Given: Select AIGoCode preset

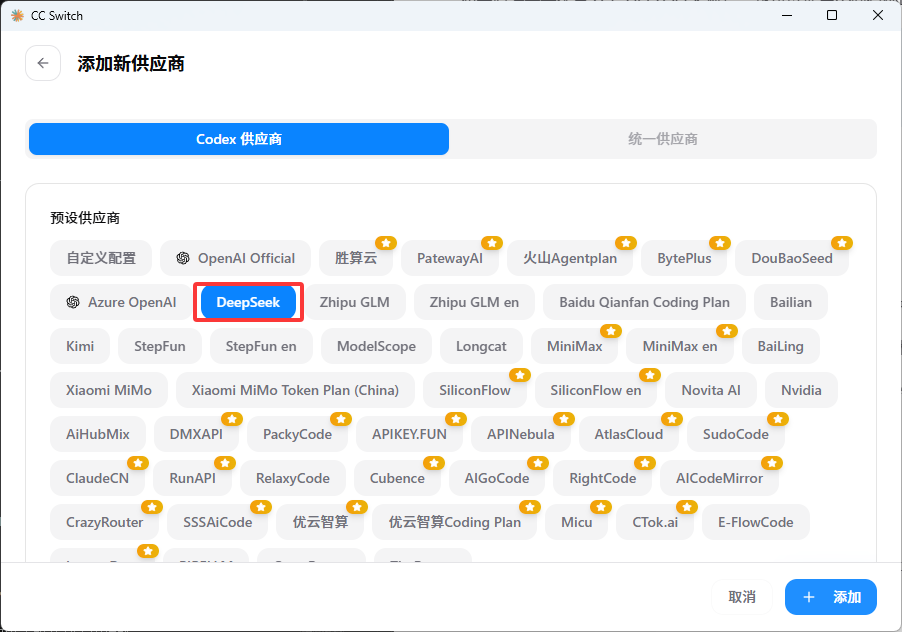Looking at the screenshot, I should click(497, 478).
